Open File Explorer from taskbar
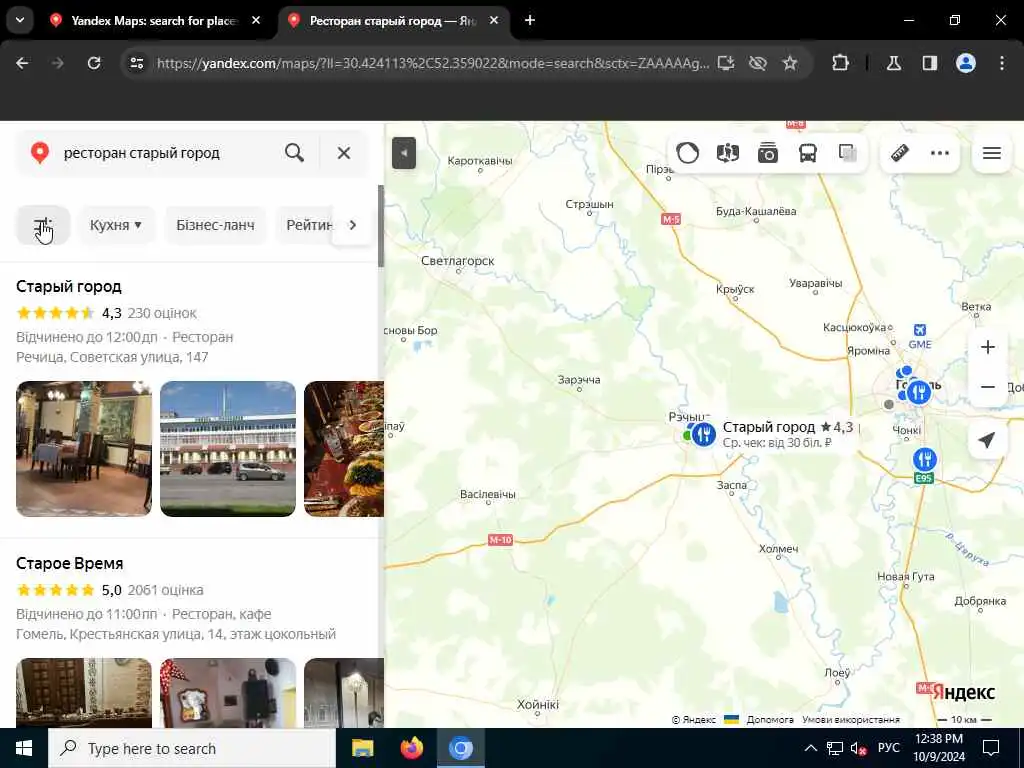 pyautogui.click(x=362, y=748)
